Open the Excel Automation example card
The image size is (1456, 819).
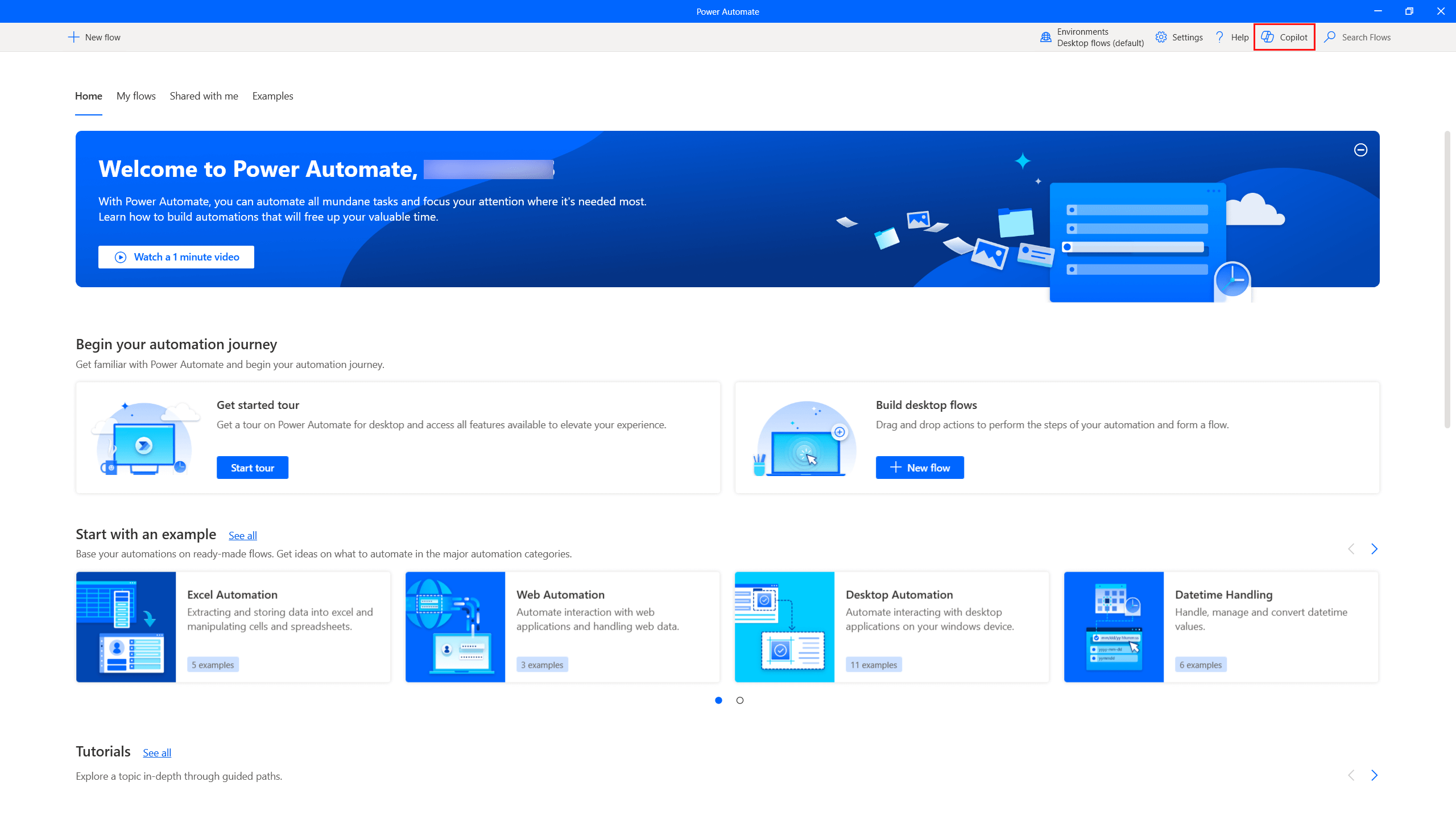233,627
